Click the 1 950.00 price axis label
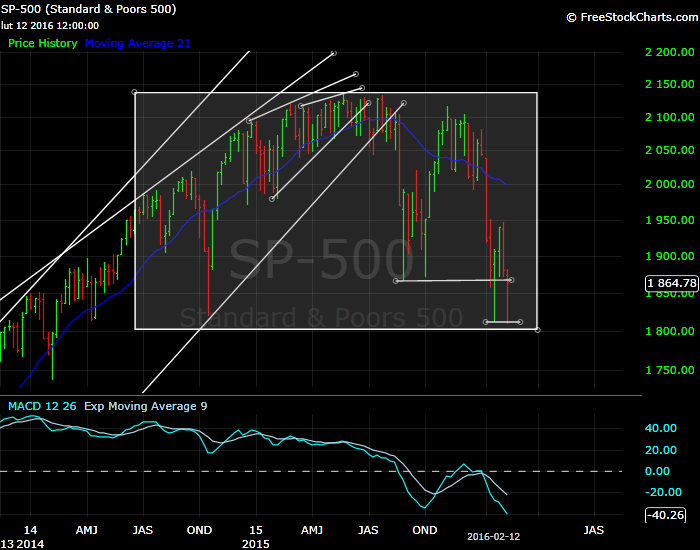The width and height of the screenshot is (700, 550). click(x=670, y=220)
